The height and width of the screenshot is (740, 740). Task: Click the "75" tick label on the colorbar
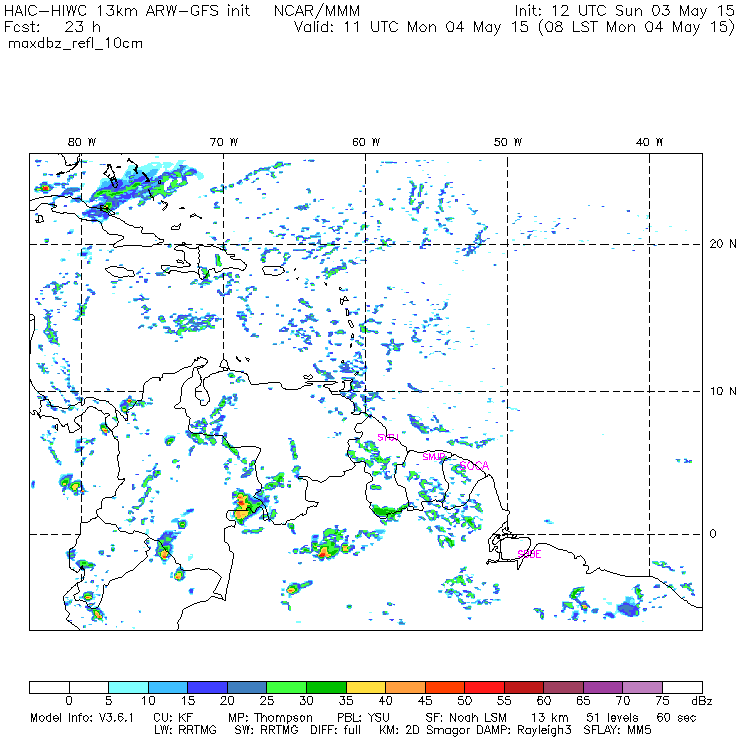click(663, 701)
